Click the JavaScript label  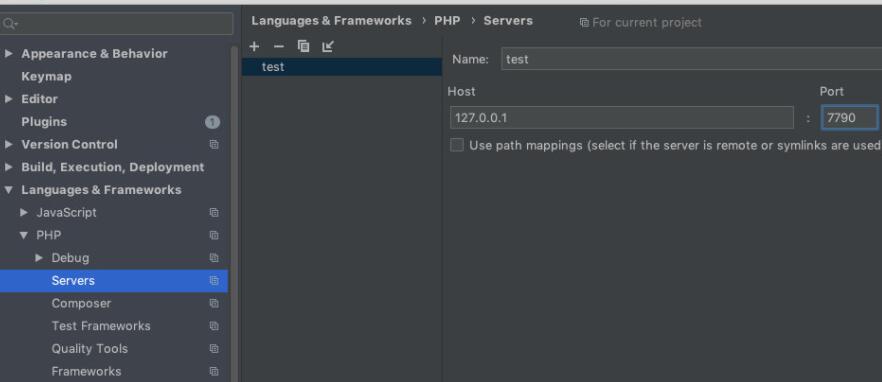point(66,213)
